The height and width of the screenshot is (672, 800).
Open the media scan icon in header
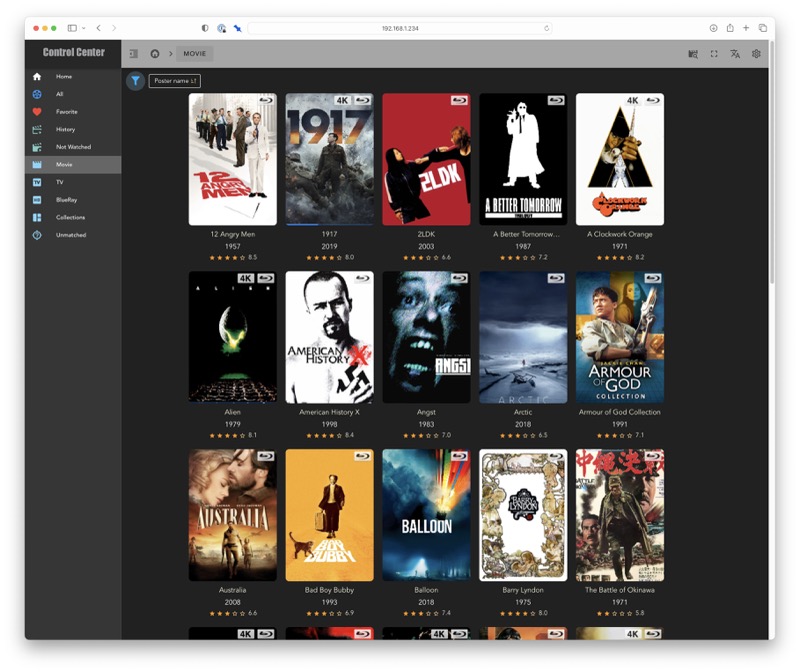[x=693, y=54]
